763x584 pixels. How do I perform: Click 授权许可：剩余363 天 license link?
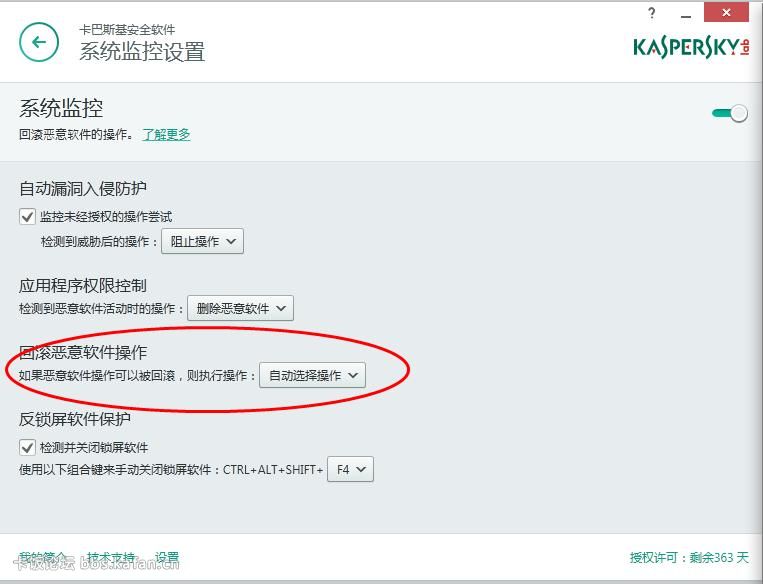point(689,558)
